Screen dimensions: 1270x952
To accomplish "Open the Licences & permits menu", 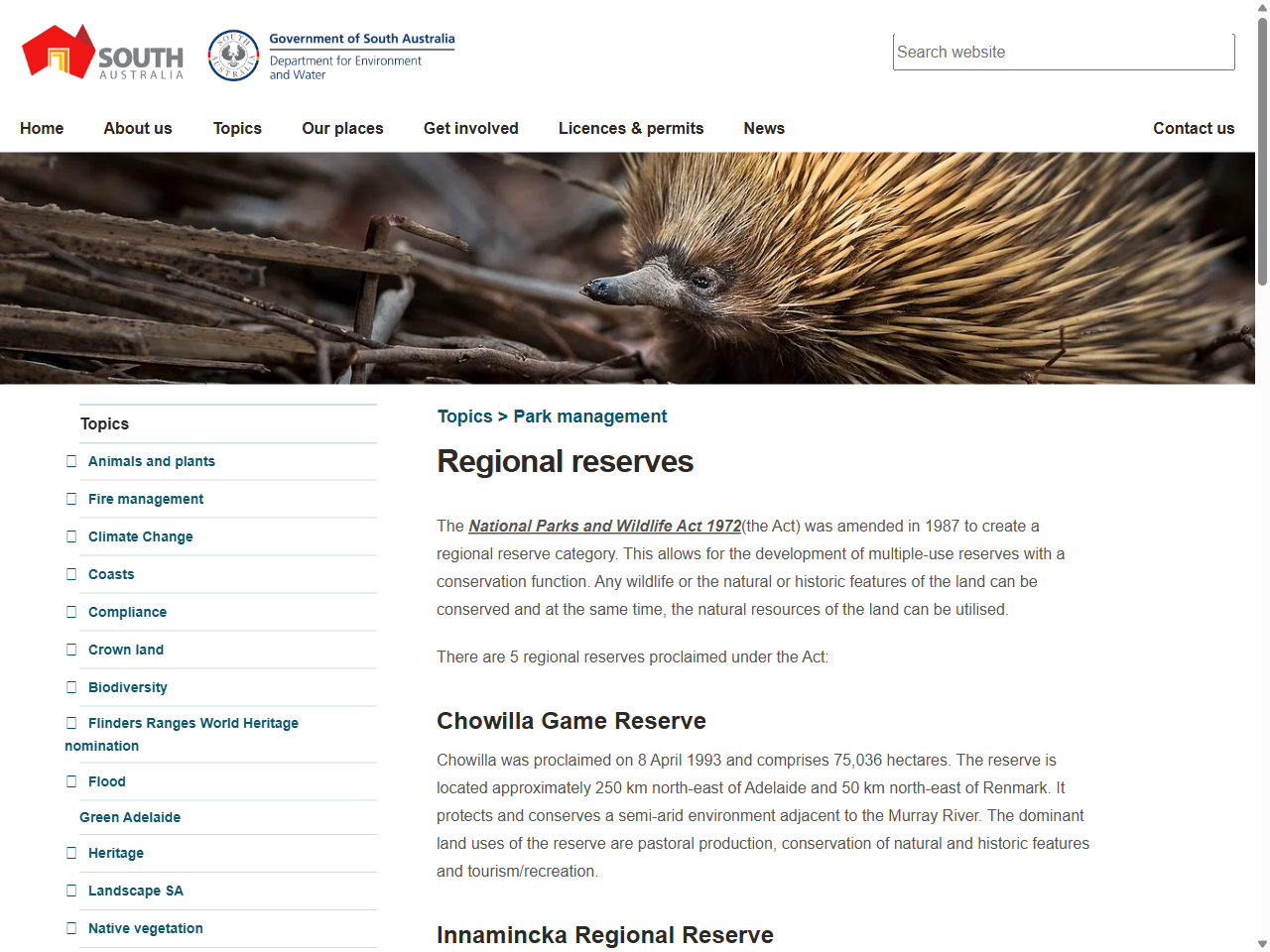I will coord(631,128).
